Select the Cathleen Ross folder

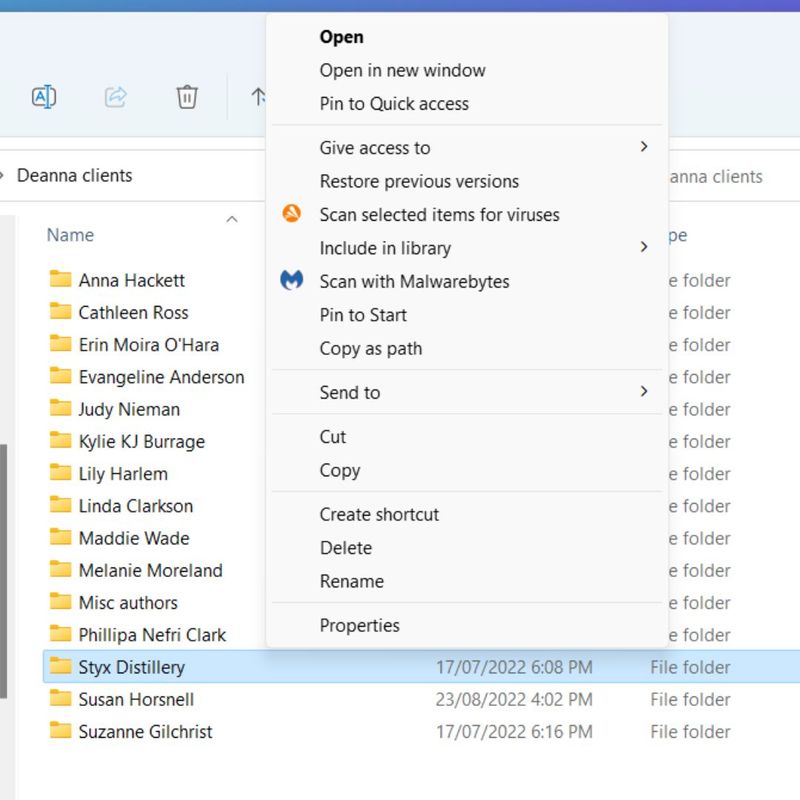pyautogui.click(x=133, y=312)
